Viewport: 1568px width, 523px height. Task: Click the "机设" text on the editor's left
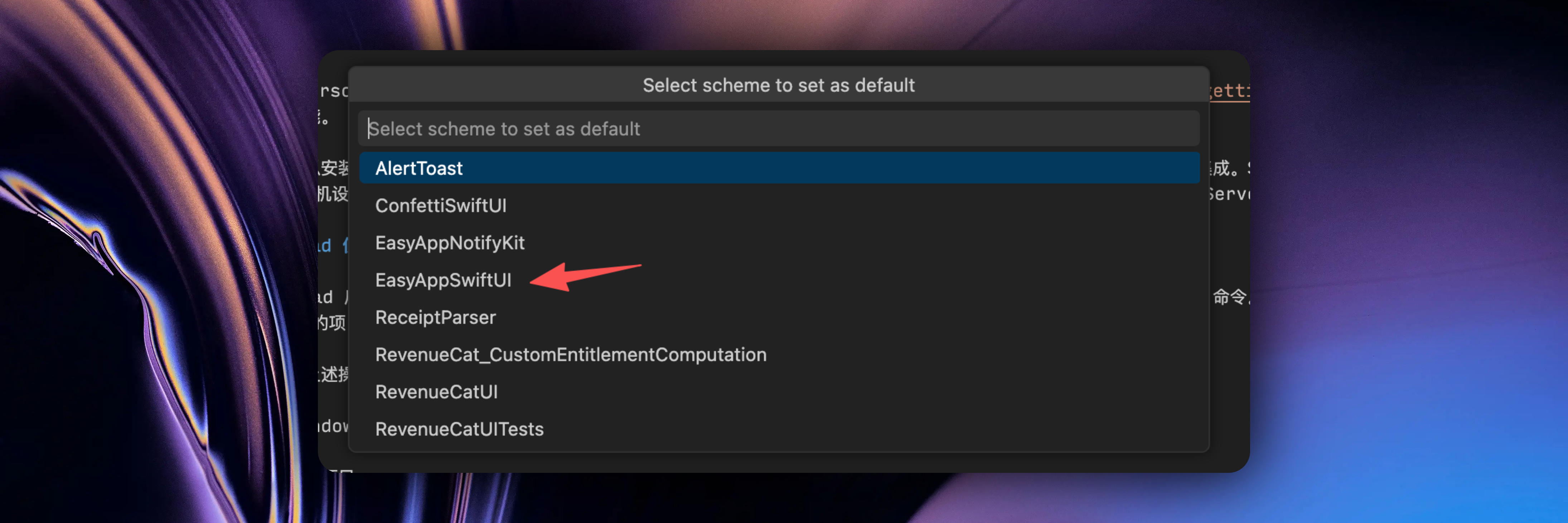[x=333, y=194]
